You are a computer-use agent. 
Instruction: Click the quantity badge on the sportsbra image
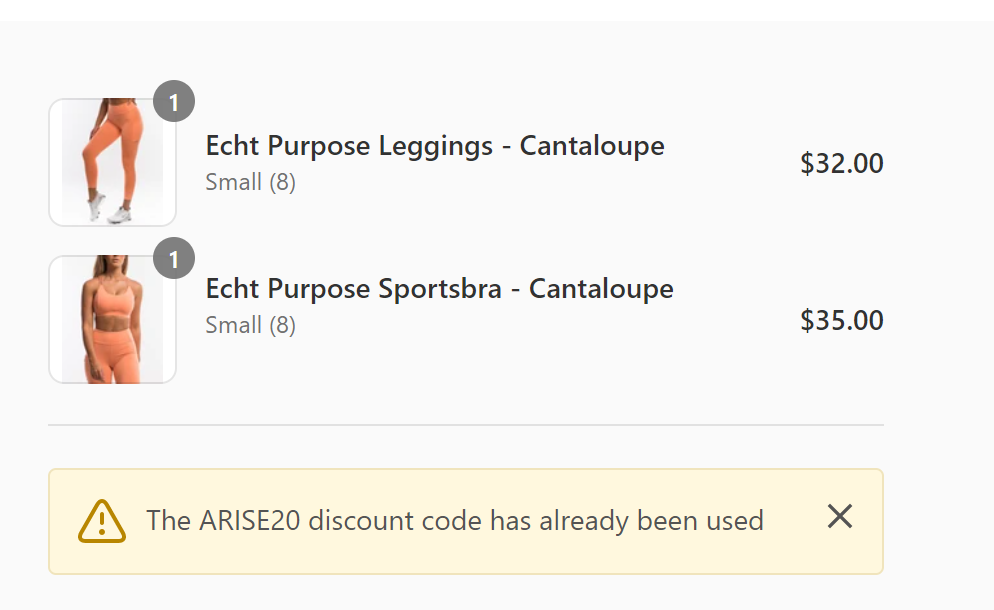(x=174, y=258)
